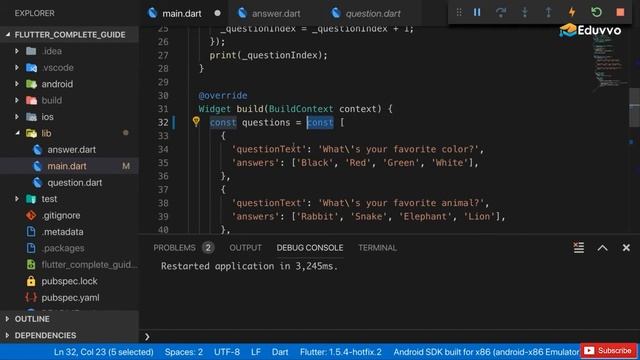Expand the DEPENDENCIES section
This screenshot has height=360, width=640.
(7, 335)
